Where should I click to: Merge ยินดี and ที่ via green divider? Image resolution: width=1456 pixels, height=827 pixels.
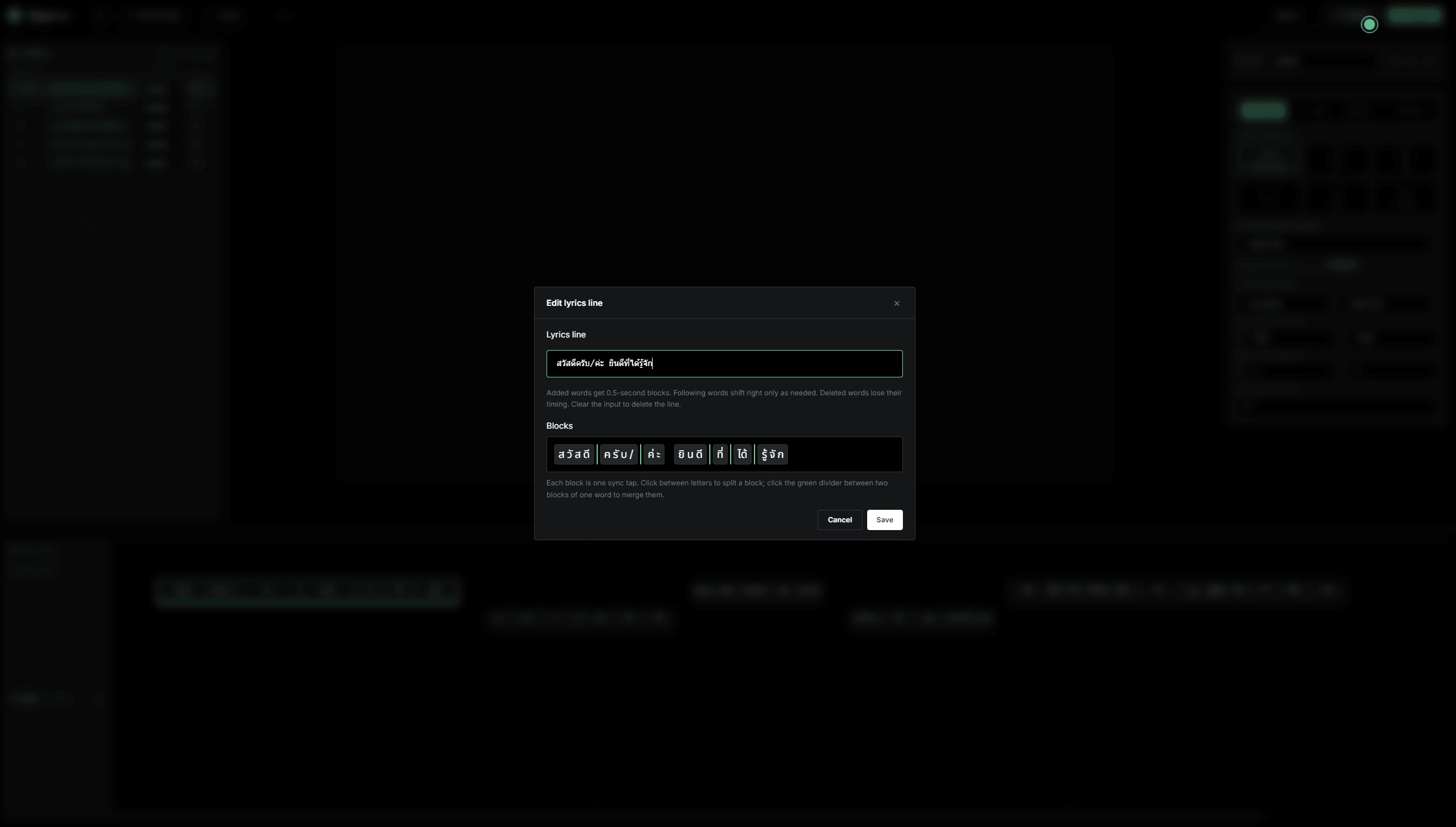(710, 454)
